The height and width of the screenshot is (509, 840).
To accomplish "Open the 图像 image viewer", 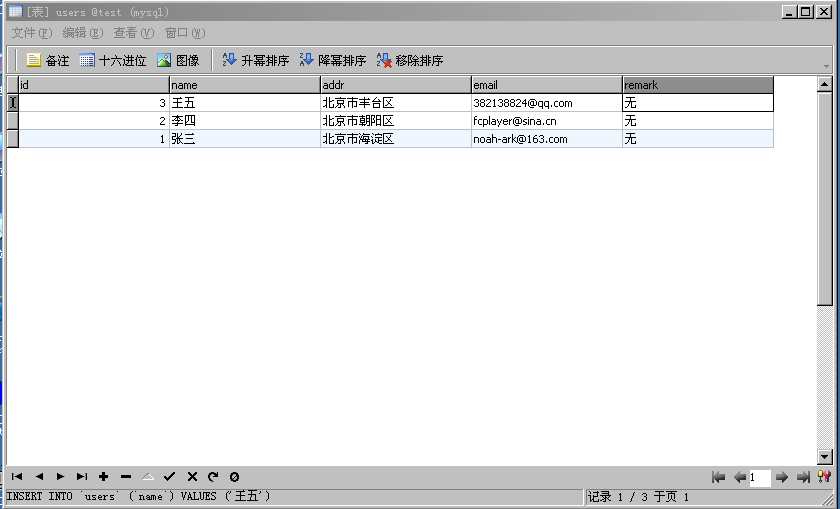I will [x=178, y=61].
